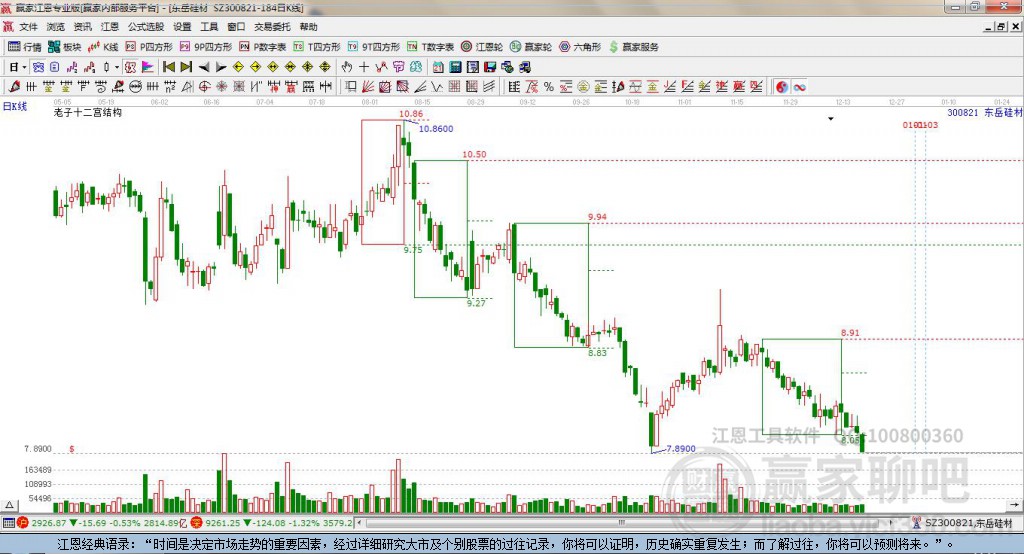Click the small black dropdown triangle on chart
This screenshot has height=554, width=1024.
[831, 119]
